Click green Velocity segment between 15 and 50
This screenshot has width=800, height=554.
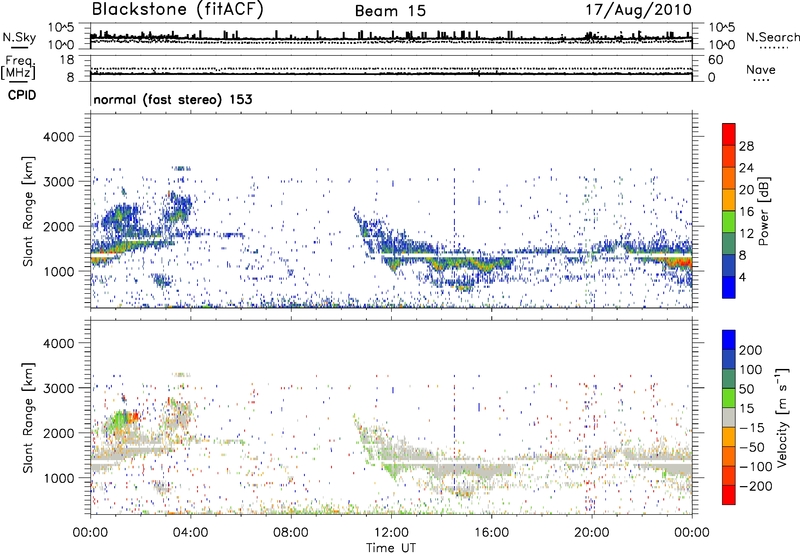coord(729,398)
